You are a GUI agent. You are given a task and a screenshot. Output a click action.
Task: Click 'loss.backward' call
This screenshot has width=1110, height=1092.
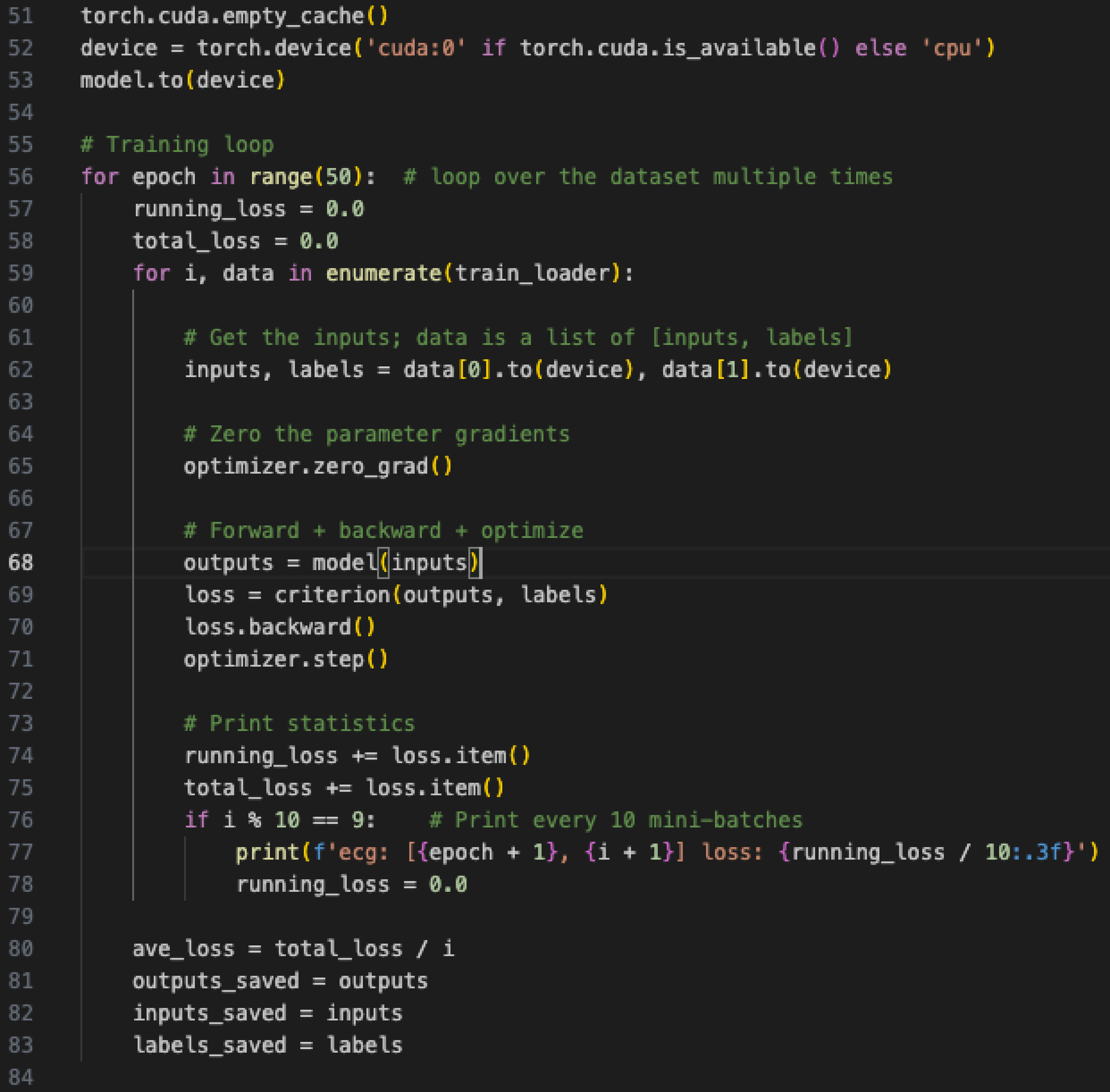point(268,627)
